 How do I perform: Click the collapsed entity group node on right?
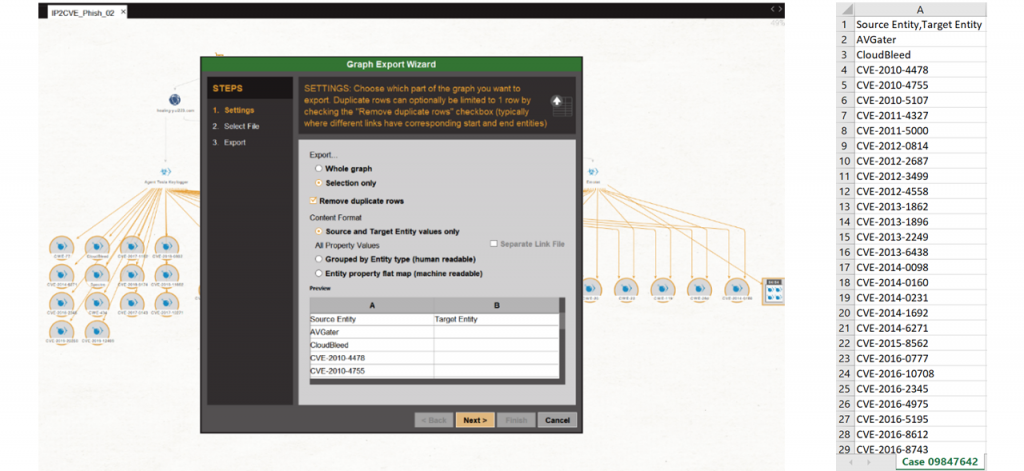774,289
